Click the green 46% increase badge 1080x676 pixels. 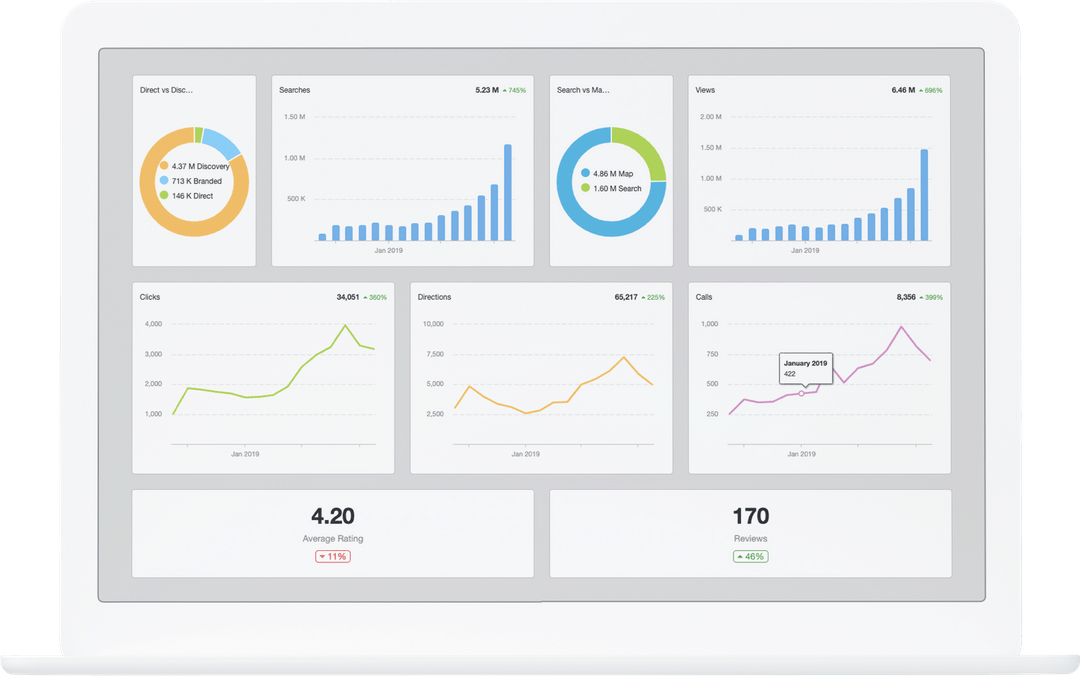pyautogui.click(x=751, y=556)
